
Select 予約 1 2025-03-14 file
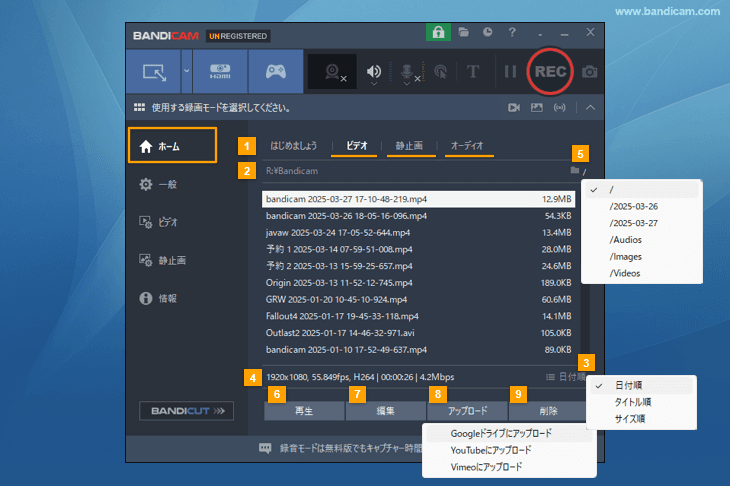pos(419,249)
